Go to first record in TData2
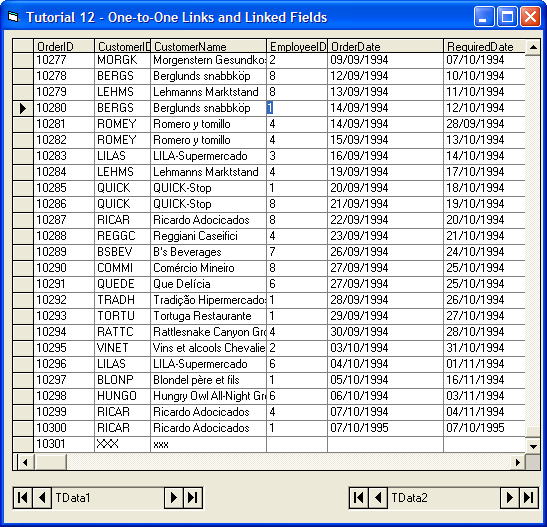This screenshot has height=527, width=547. click(359, 497)
